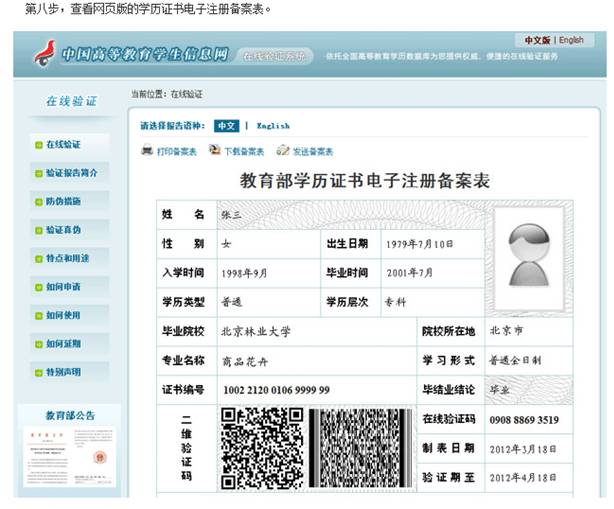
Task: Click 打印备案表 link text
Action: coord(177,152)
